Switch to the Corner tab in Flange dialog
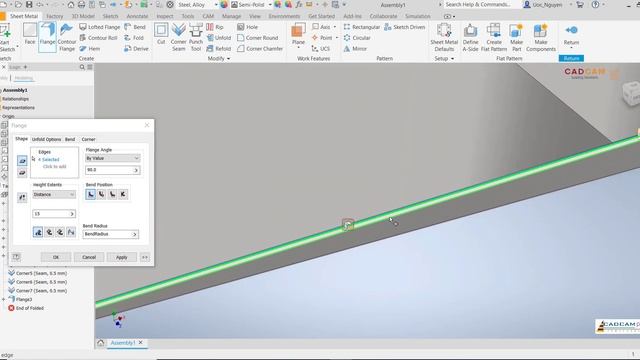The width and height of the screenshot is (640, 360). (88, 139)
